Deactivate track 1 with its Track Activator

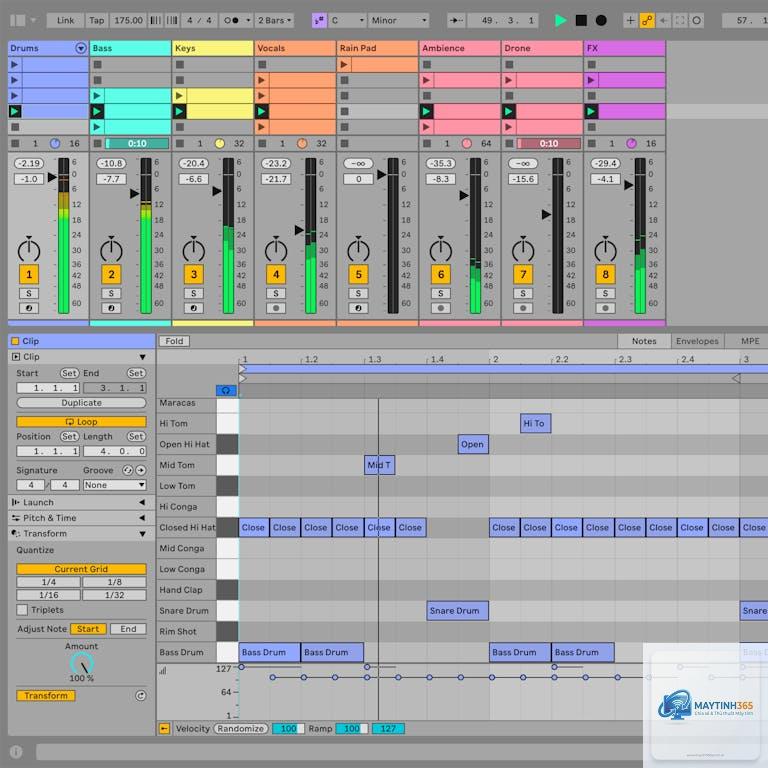[x=29, y=274]
